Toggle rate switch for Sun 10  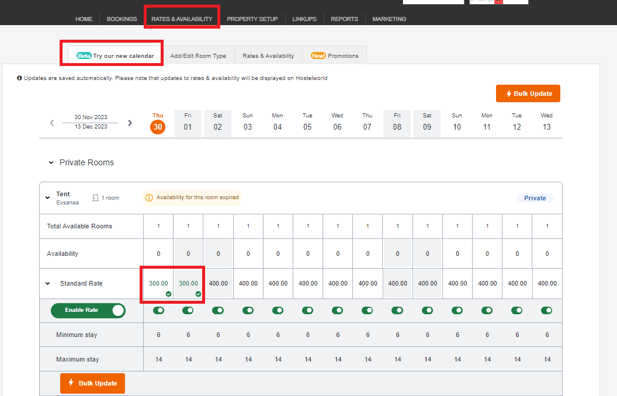coord(457,311)
